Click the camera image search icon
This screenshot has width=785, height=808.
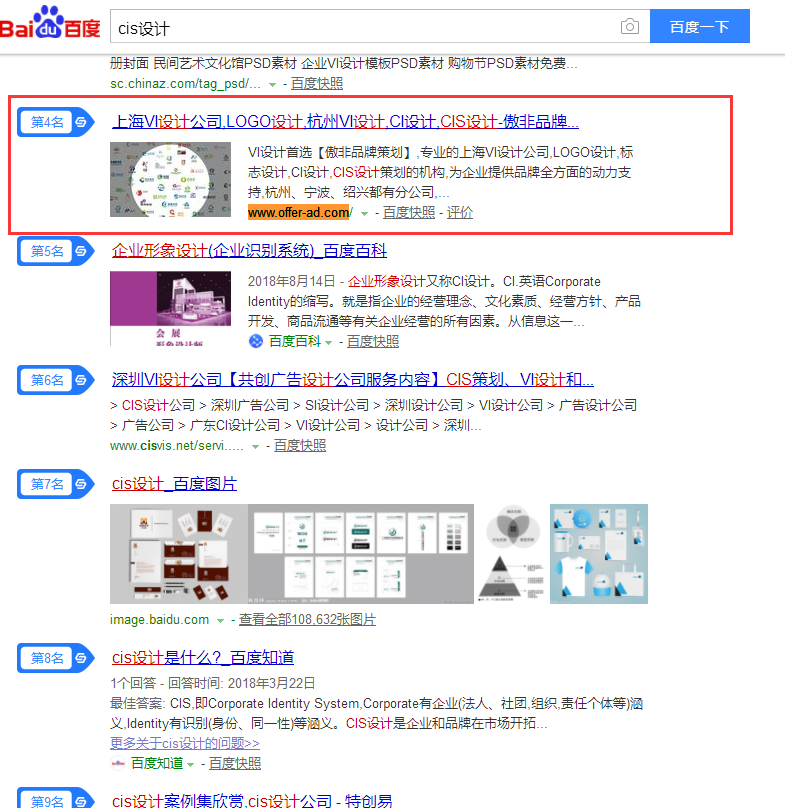tap(629, 26)
